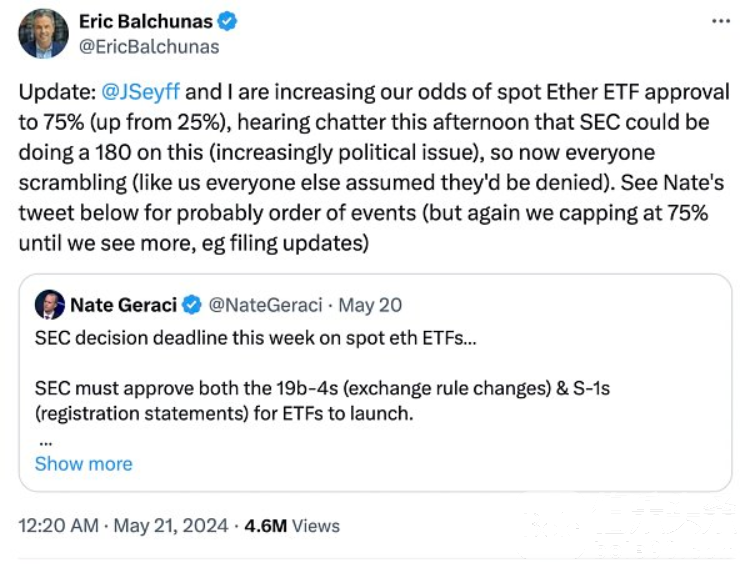Click the May 20 quoted tweet date
This screenshot has height=564, width=743.
tap(370, 305)
